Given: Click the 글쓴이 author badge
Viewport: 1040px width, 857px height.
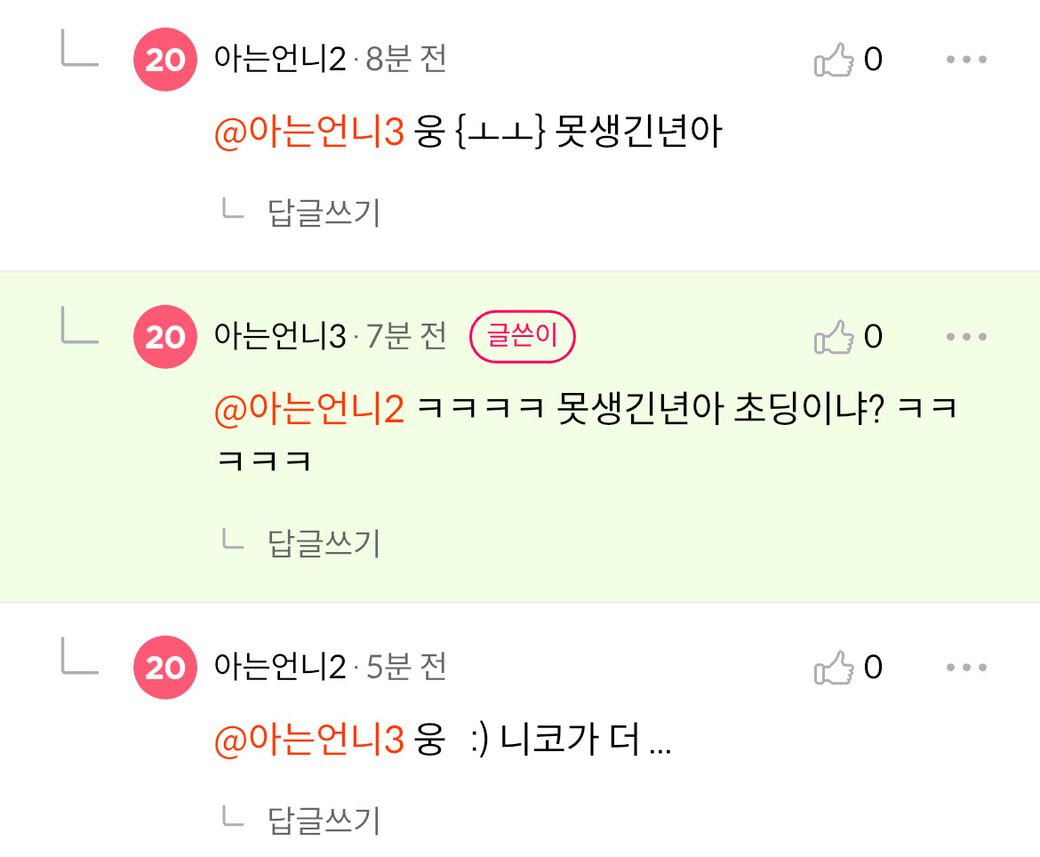Looking at the screenshot, I should 522,337.
